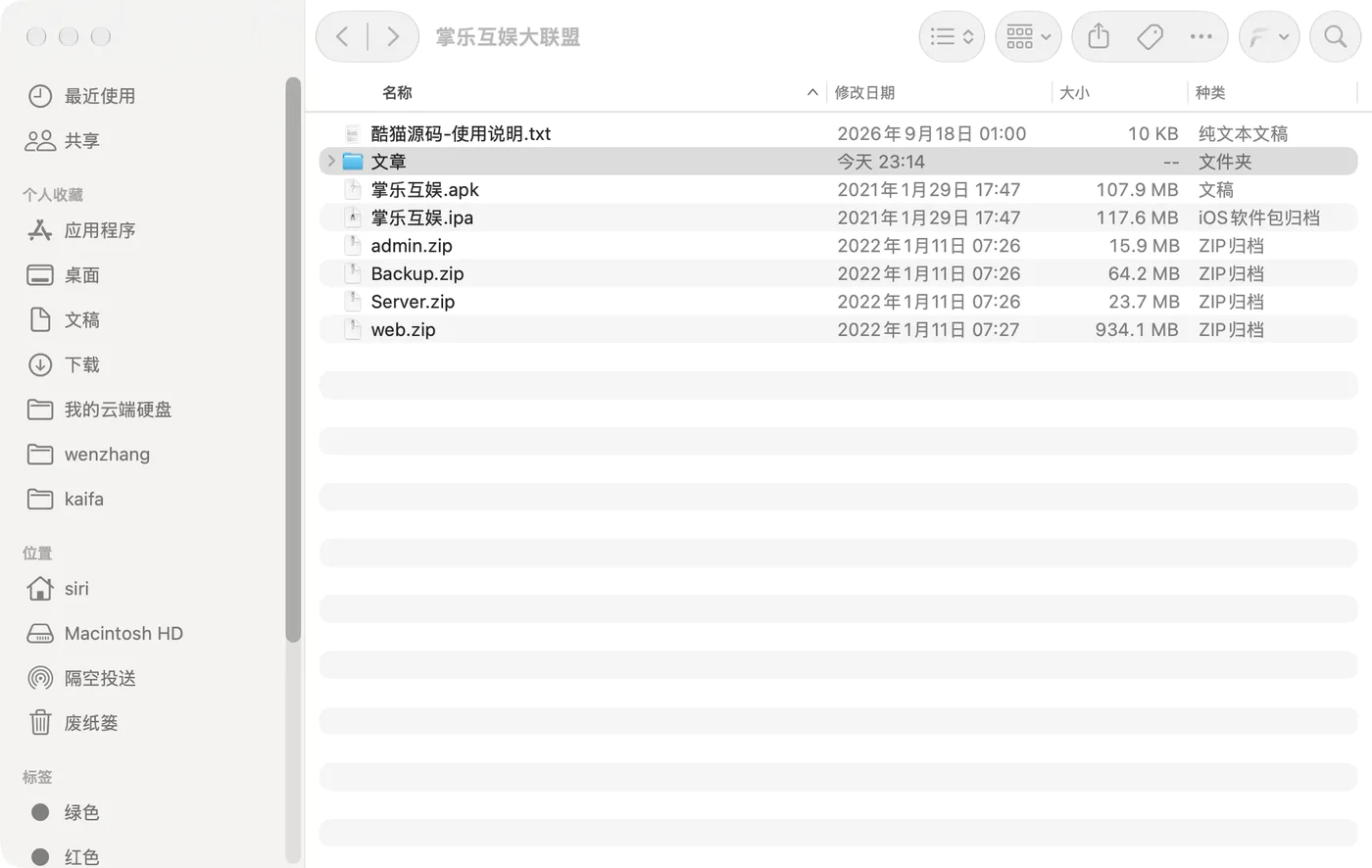Go back to the previous folder

[x=342, y=37]
